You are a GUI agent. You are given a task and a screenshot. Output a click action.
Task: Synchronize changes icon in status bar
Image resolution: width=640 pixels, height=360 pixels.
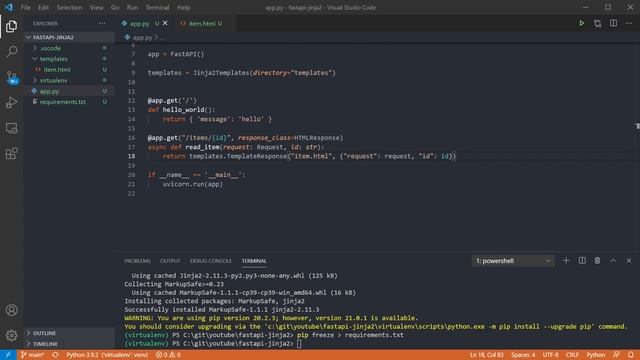click(x=55, y=355)
